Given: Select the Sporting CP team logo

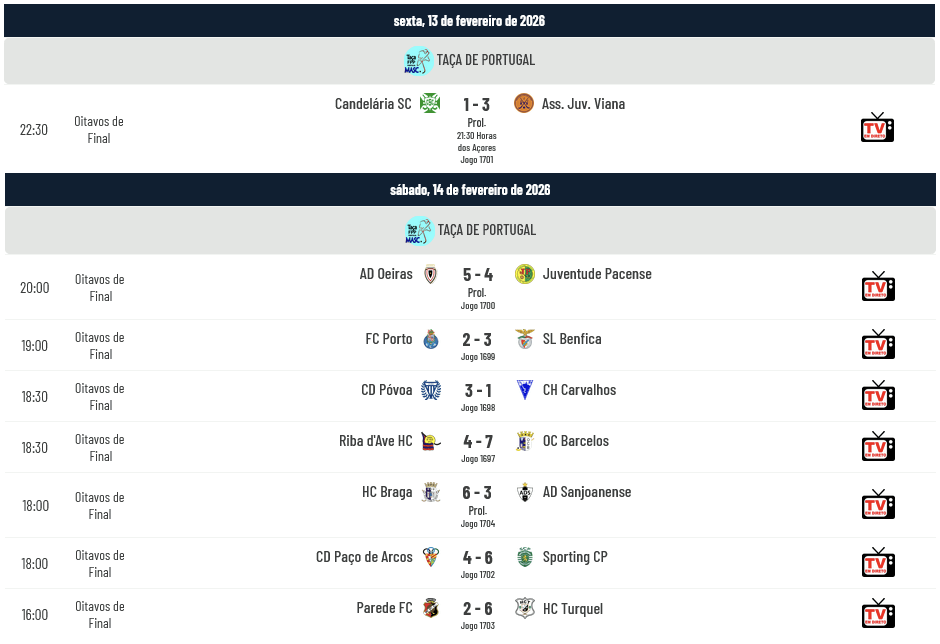Looking at the screenshot, I should tap(525, 557).
